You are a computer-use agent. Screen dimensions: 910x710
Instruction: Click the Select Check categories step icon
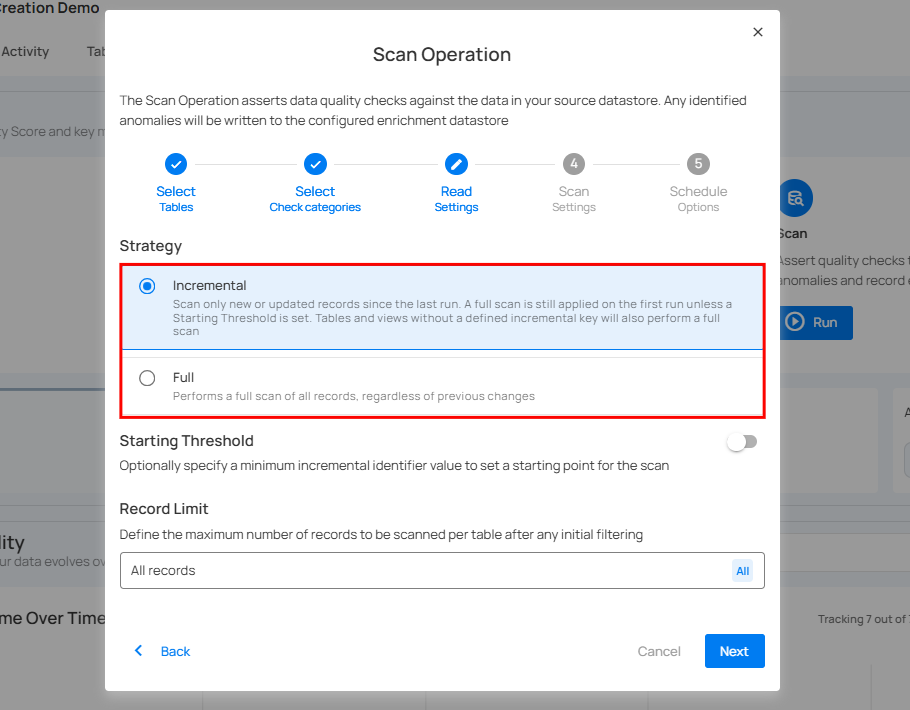click(x=315, y=164)
